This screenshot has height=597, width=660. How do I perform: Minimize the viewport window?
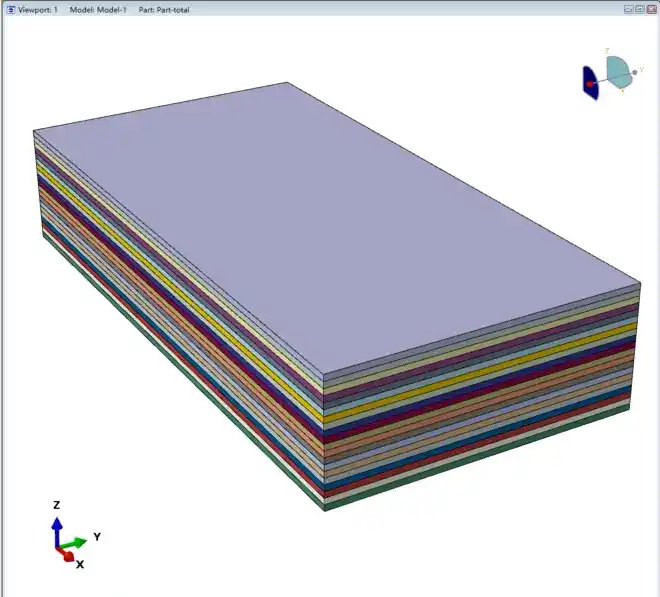628,9
